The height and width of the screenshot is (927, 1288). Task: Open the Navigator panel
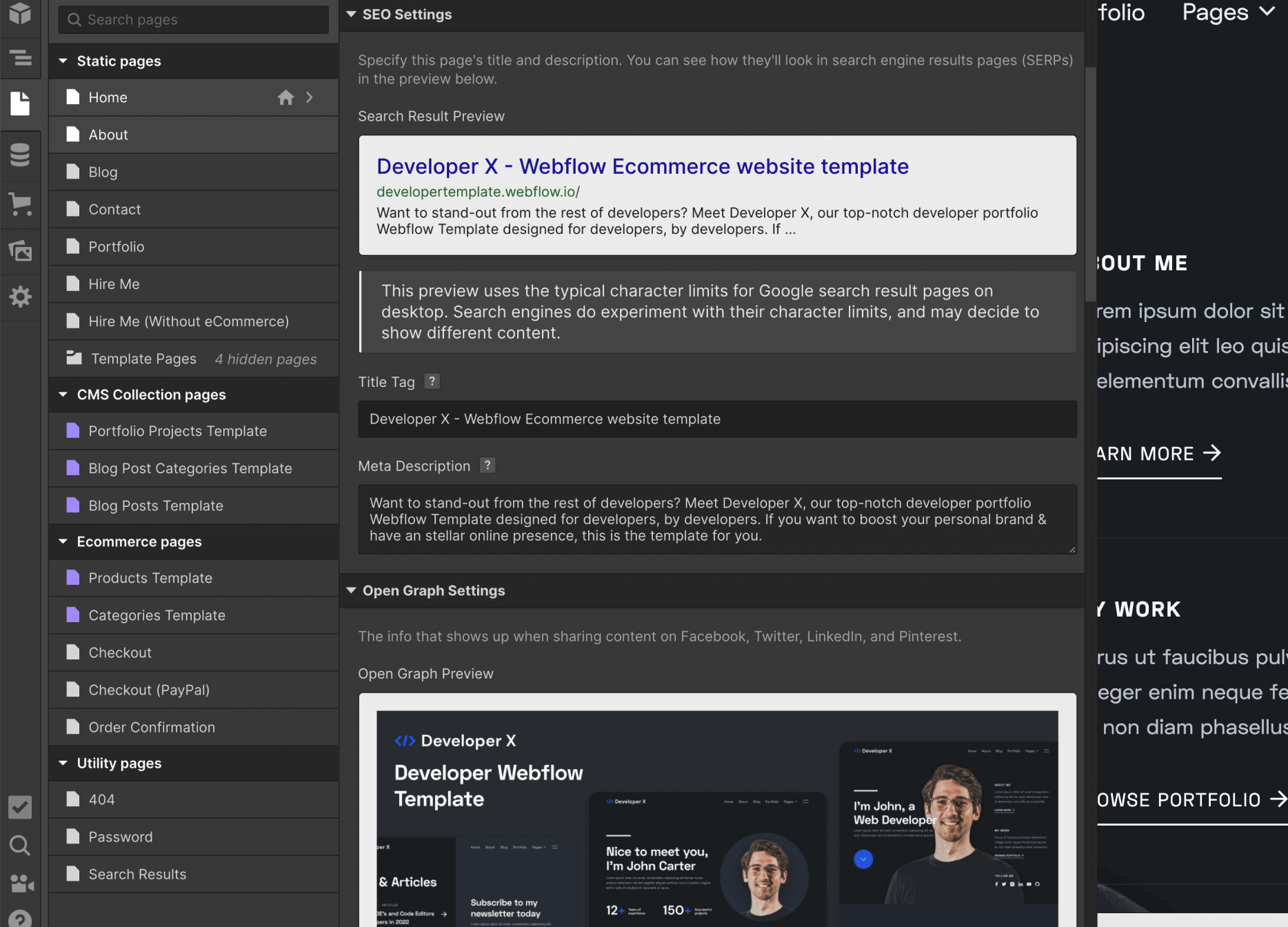(19, 59)
